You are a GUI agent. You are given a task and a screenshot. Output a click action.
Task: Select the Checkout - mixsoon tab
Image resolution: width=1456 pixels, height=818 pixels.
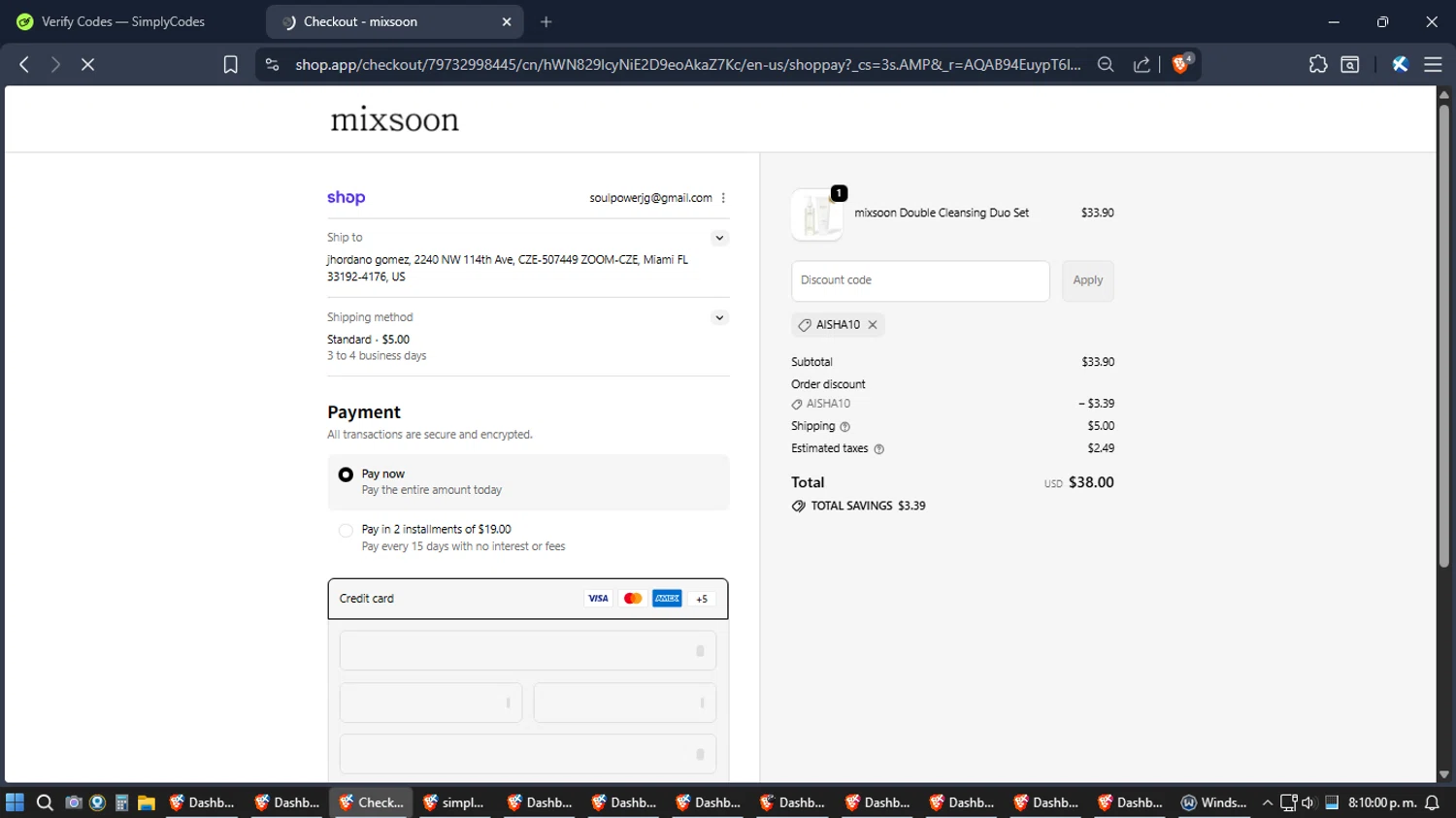tap(394, 21)
